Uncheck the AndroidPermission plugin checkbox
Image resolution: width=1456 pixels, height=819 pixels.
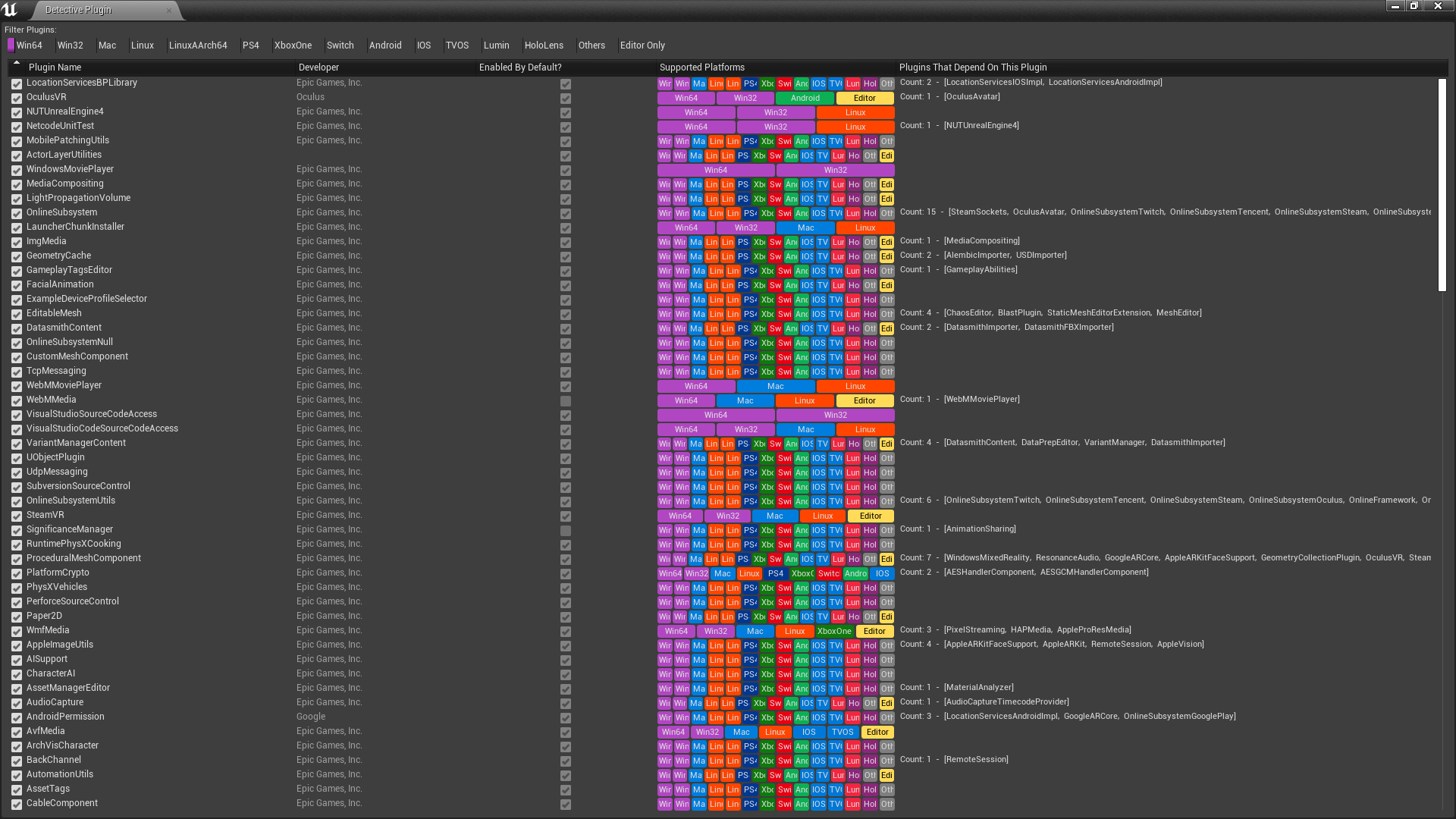pyautogui.click(x=17, y=718)
